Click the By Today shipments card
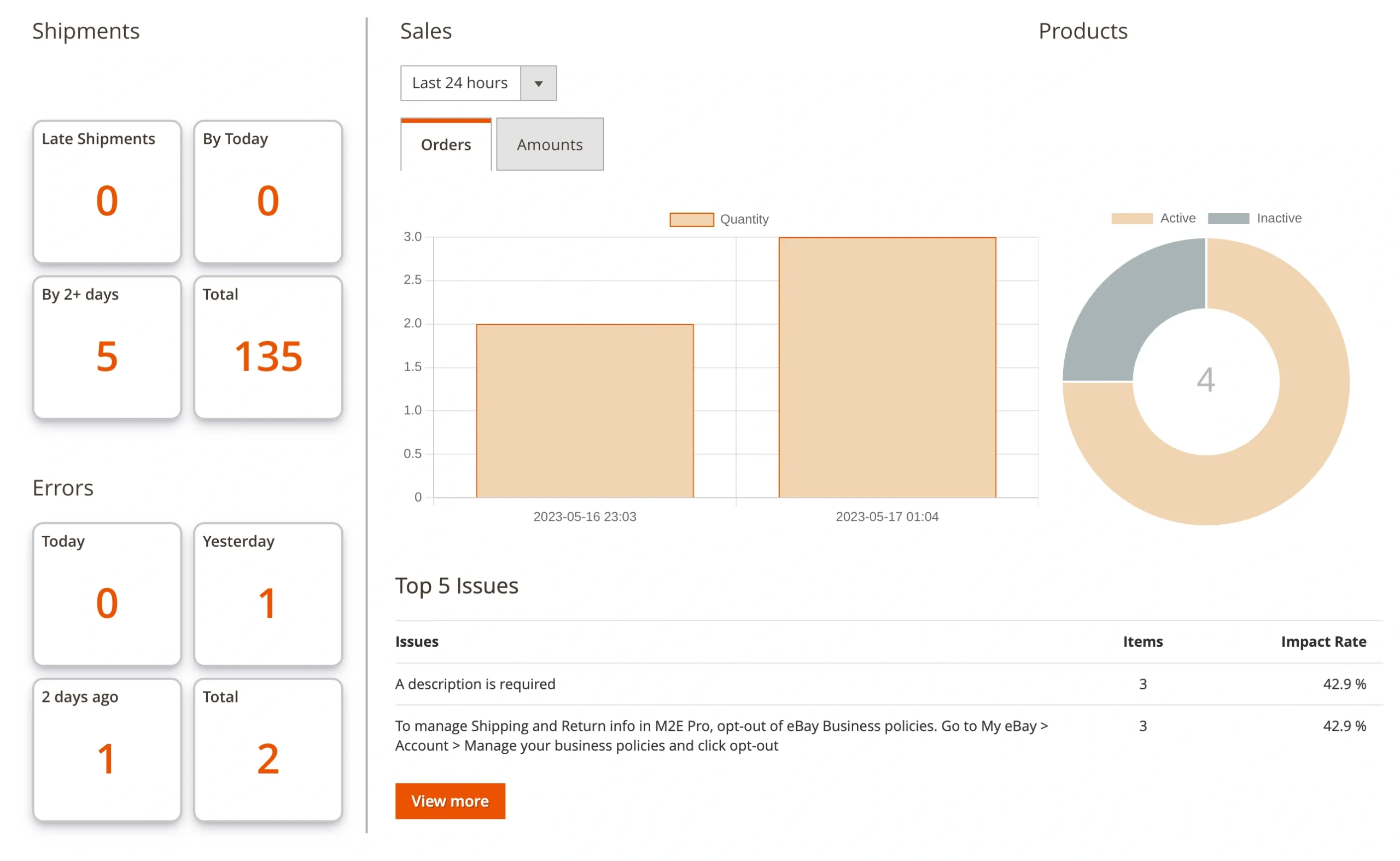This screenshot has width=1400, height=861. pos(268,191)
